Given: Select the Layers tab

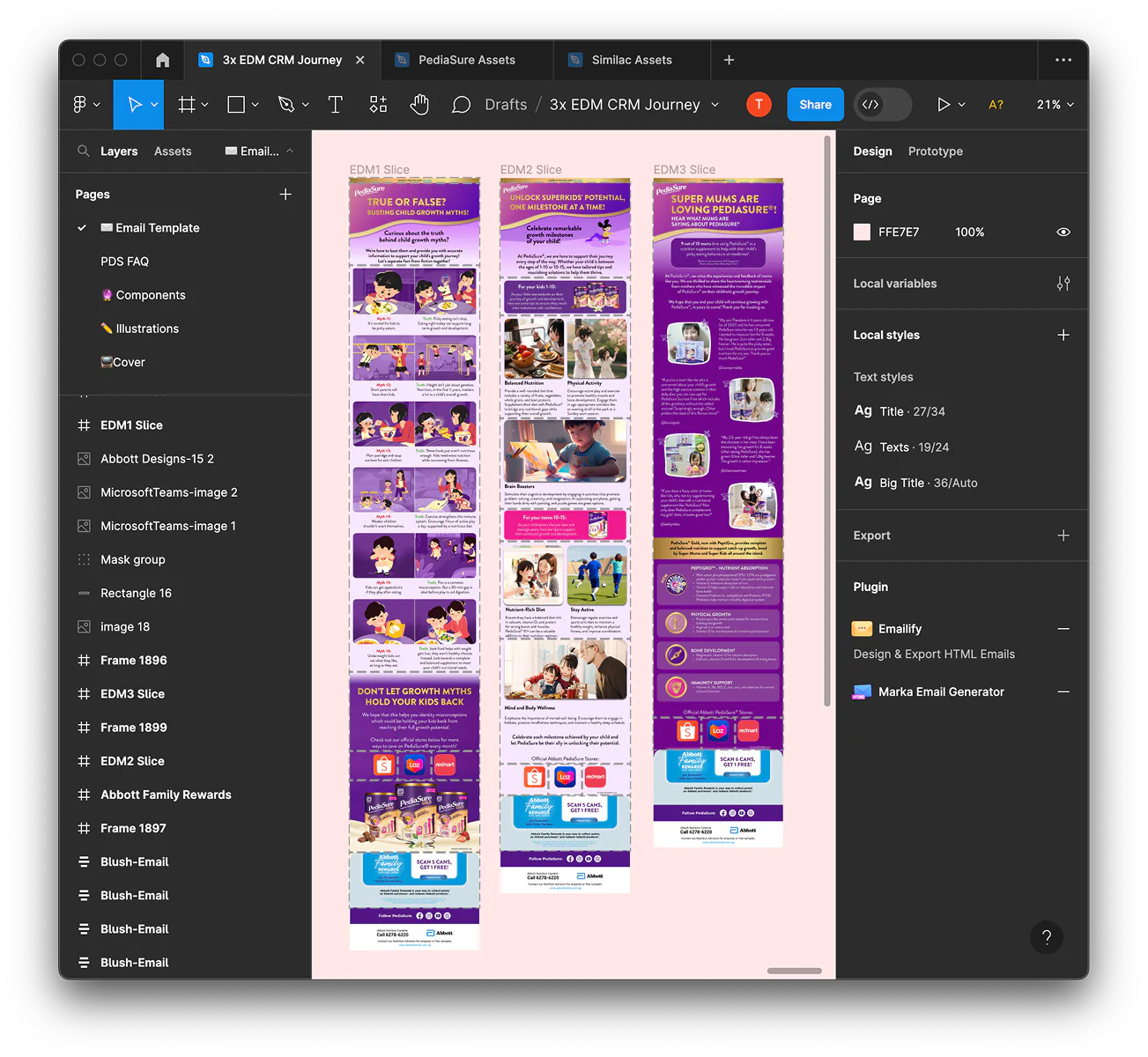Looking at the screenshot, I should pos(119,151).
